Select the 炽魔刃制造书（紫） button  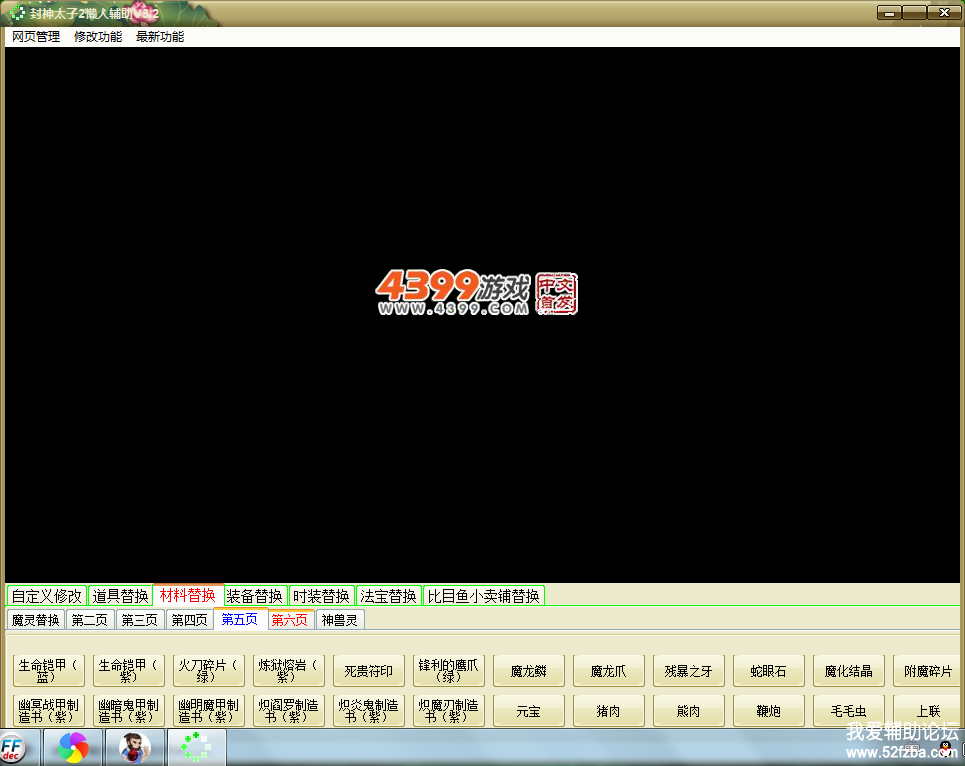449,711
